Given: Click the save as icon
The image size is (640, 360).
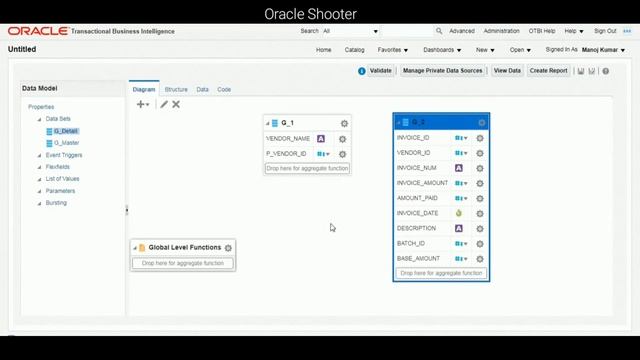Looking at the screenshot, I should 592,71.
